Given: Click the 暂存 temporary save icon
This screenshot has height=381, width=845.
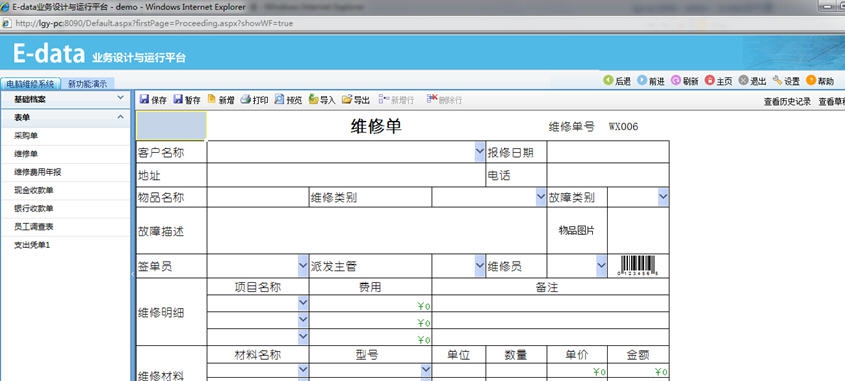Looking at the screenshot, I should 178,99.
